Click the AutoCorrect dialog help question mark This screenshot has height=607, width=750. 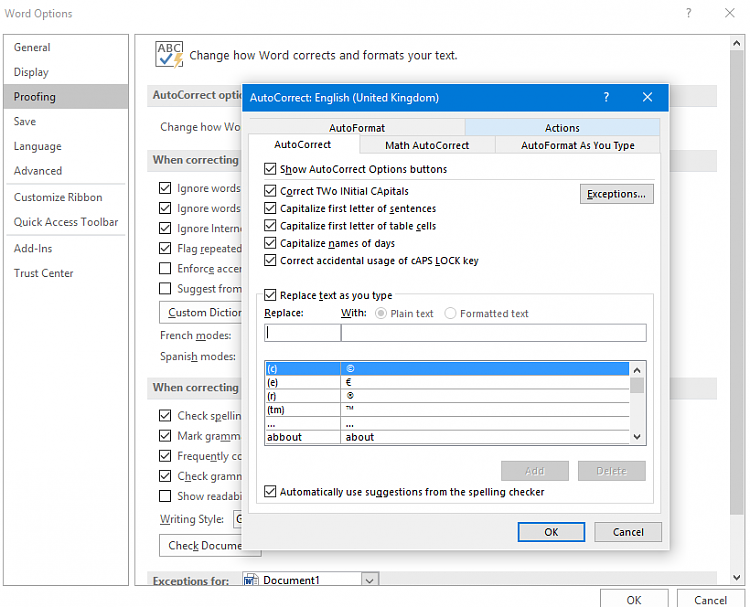click(x=606, y=97)
